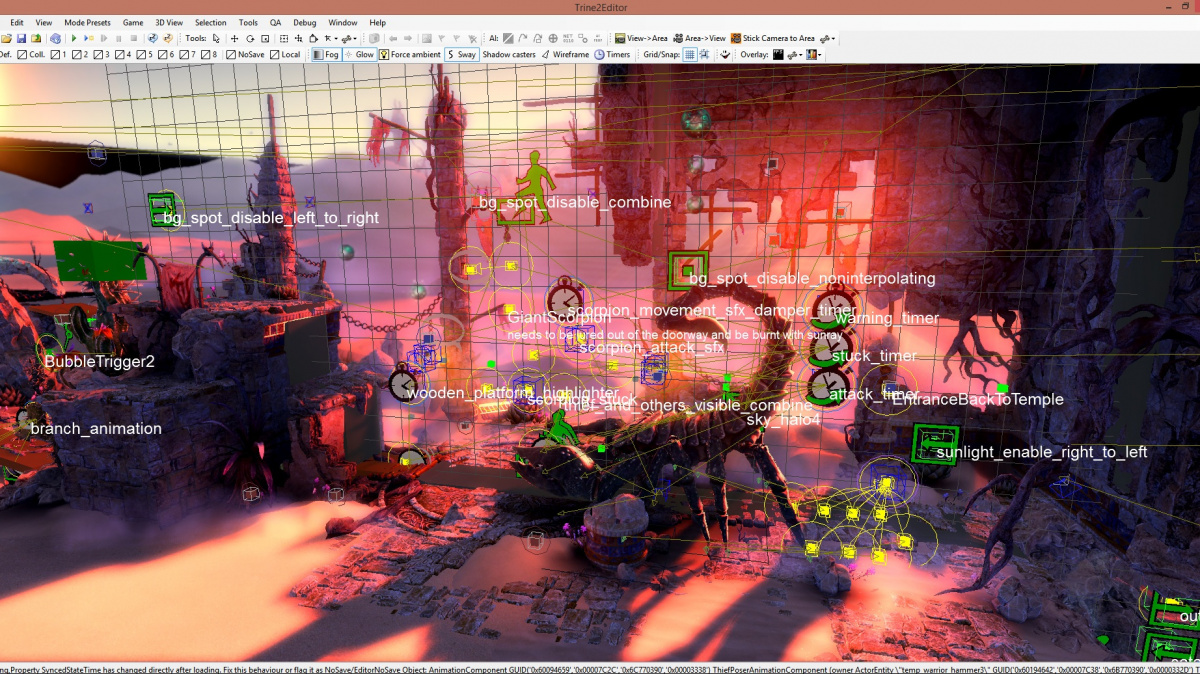Click the Timers clock icon

point(599,54)
